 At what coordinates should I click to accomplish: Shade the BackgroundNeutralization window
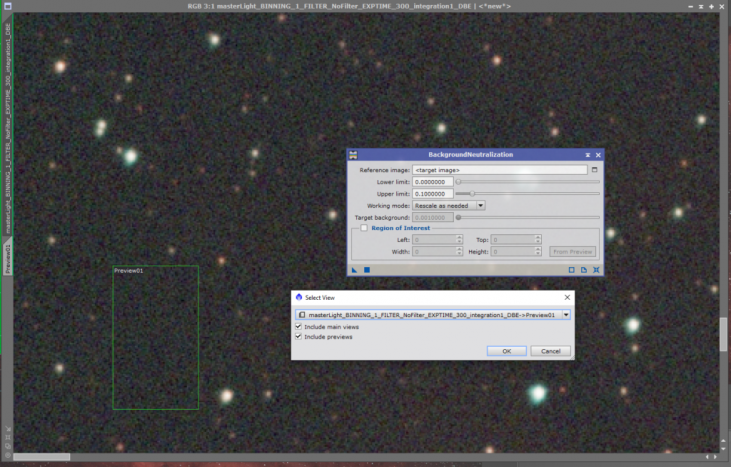point(588,155)
